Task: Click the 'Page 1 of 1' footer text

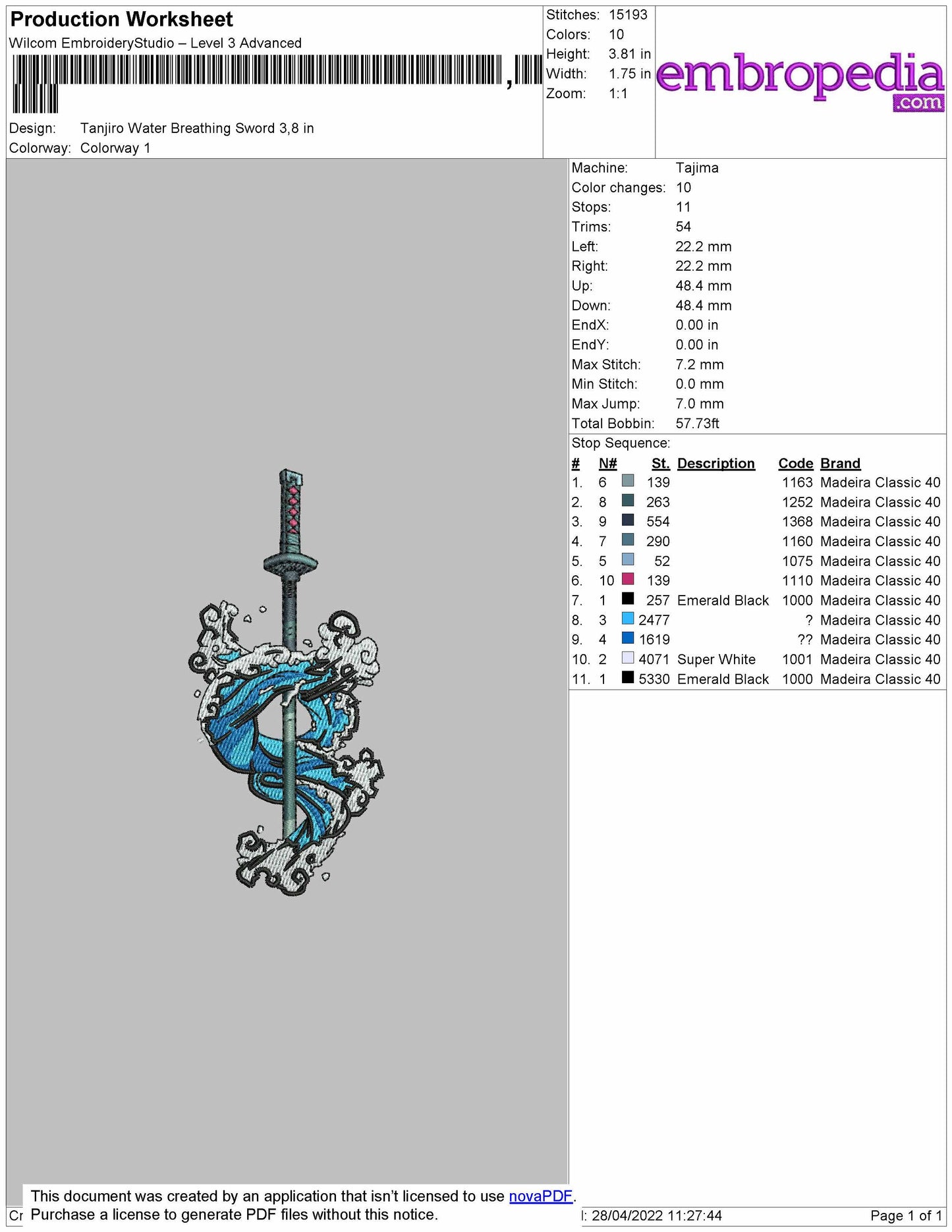Action: (906, 1216)
